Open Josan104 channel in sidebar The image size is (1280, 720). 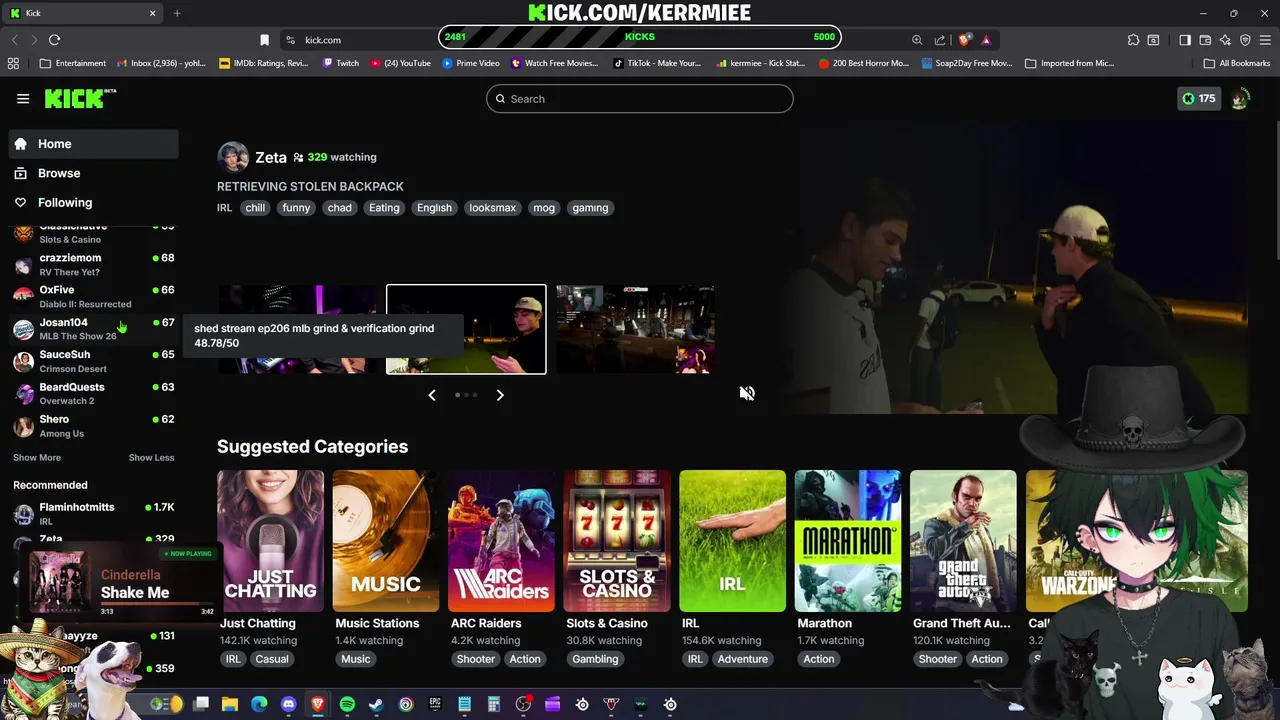[94, 329]
